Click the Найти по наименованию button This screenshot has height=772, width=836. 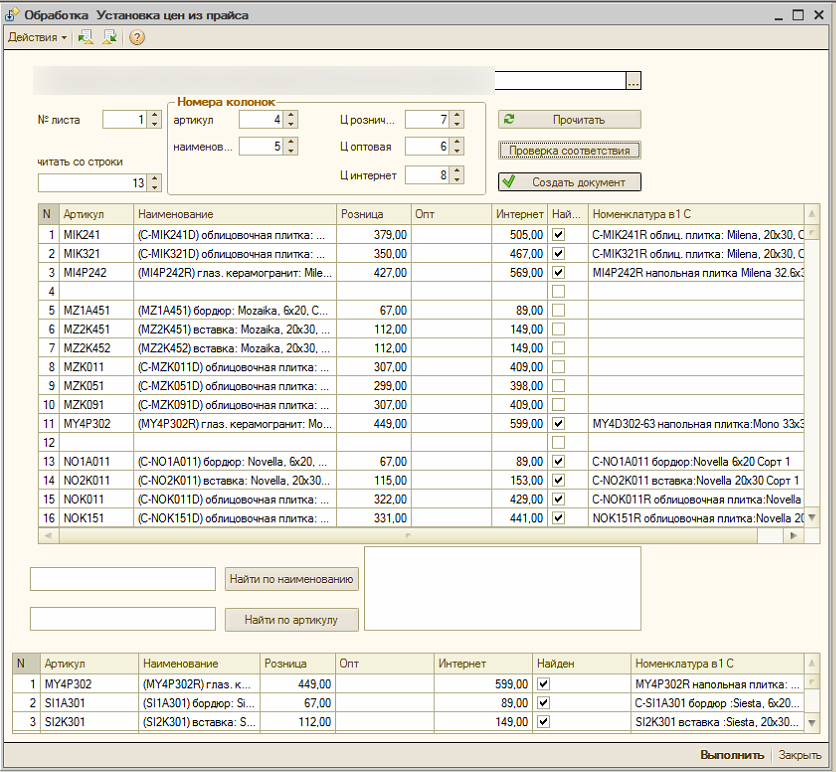(292, 579)
